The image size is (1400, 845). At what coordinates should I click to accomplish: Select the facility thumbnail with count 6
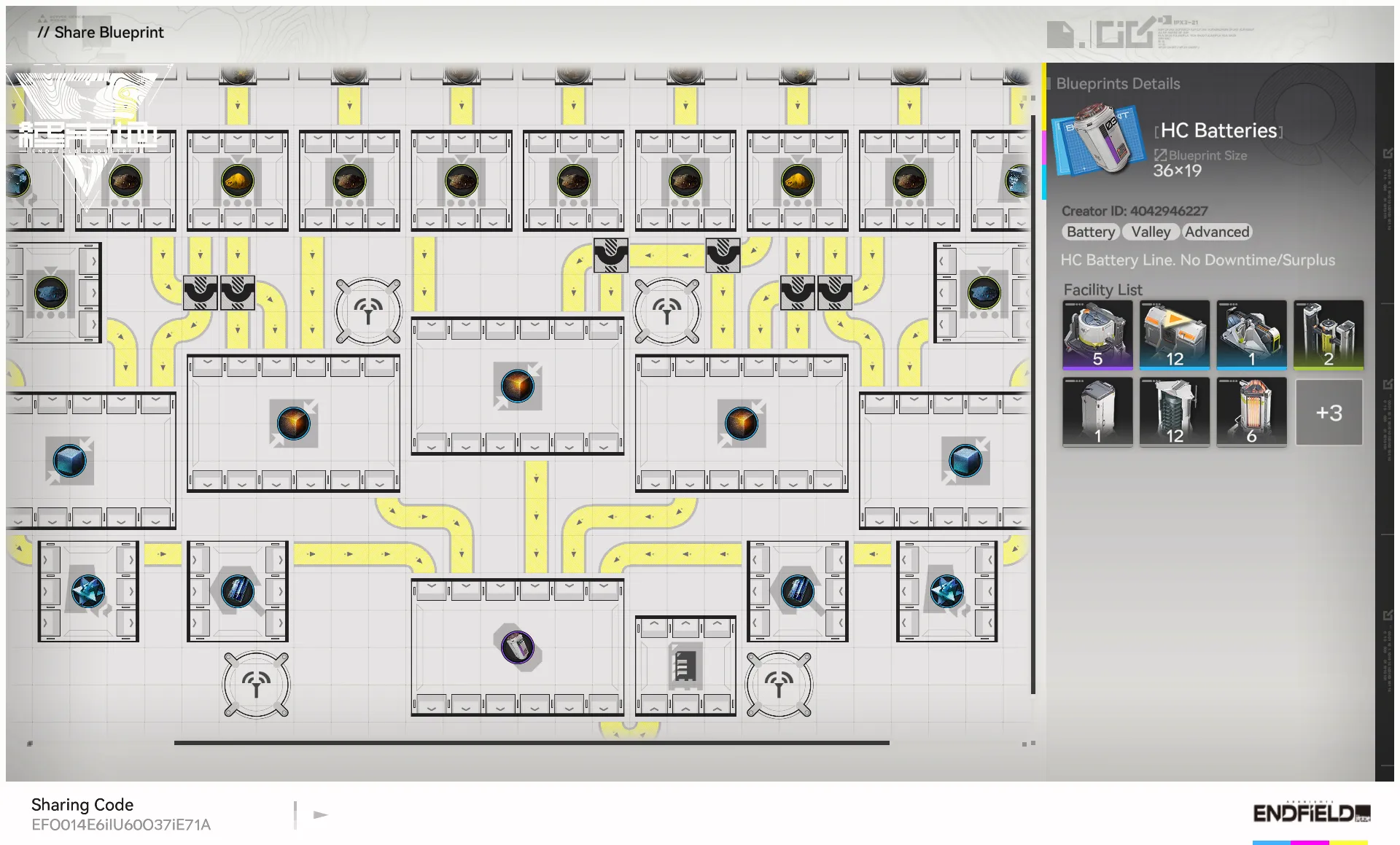tap(1251, 411)
